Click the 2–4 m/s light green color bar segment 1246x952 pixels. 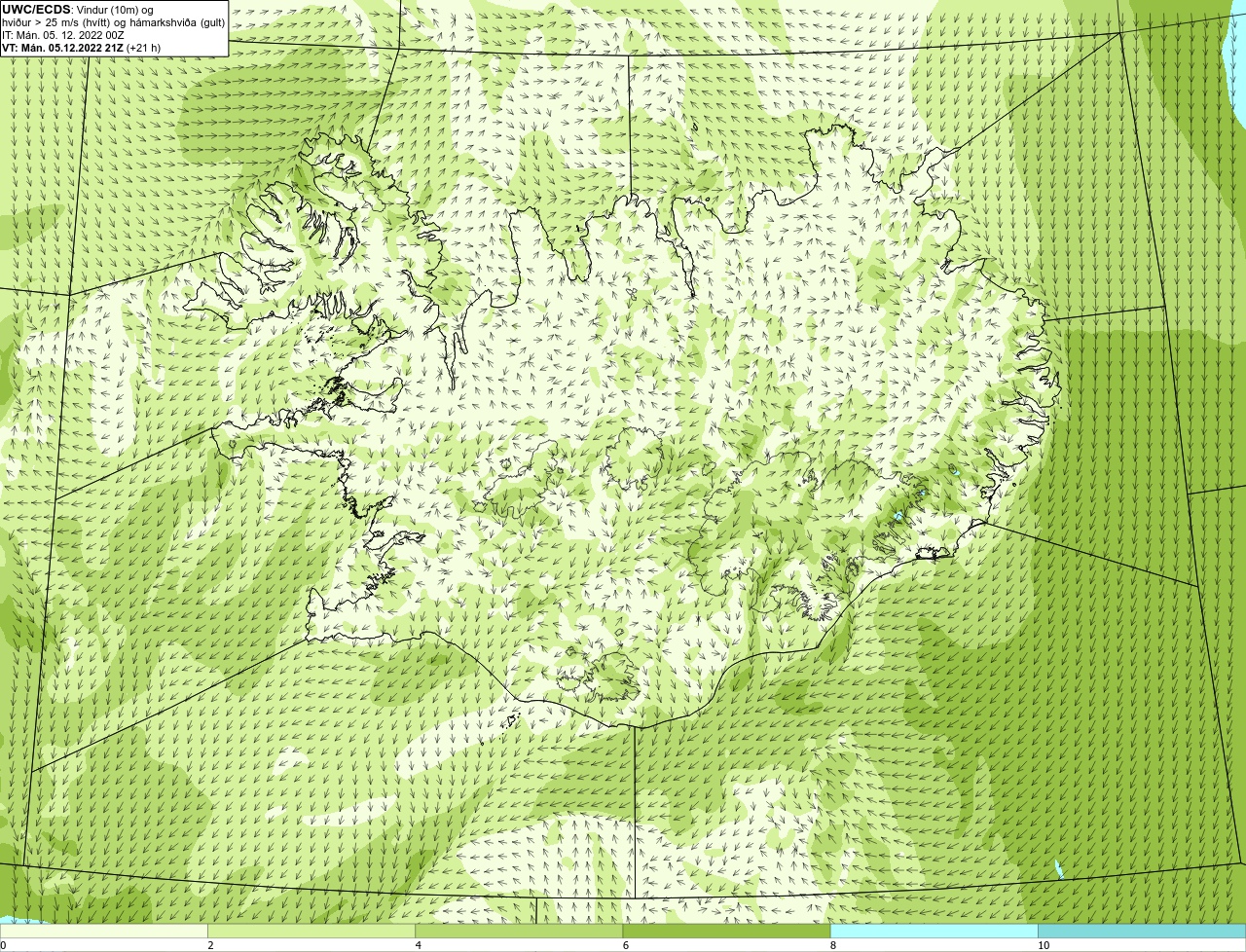311,931
